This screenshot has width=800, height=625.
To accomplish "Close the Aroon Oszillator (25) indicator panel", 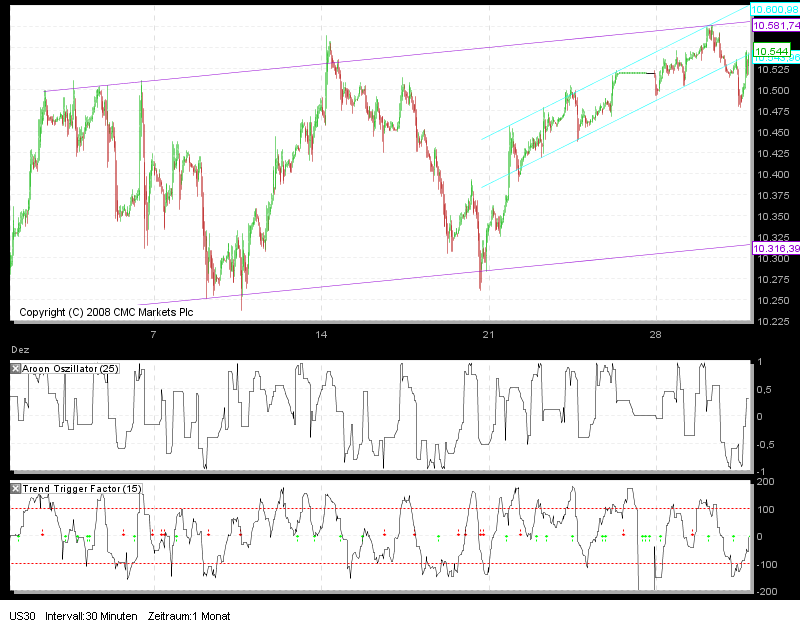I will (14, 367).
